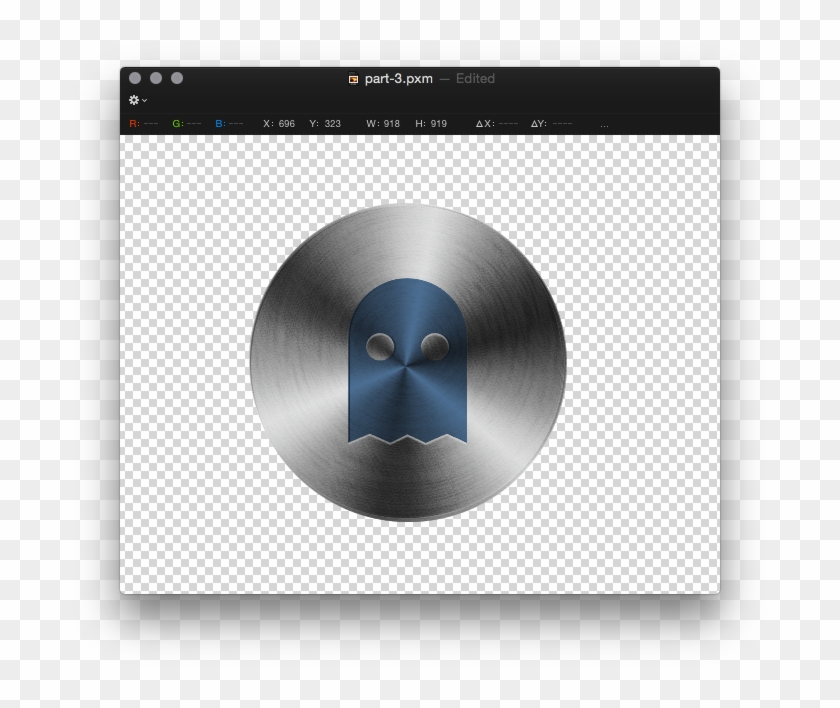The image size is (840, 708).
Task: Open the document title dropdown for part-3.pxm
Action: [x=398, y=78]
